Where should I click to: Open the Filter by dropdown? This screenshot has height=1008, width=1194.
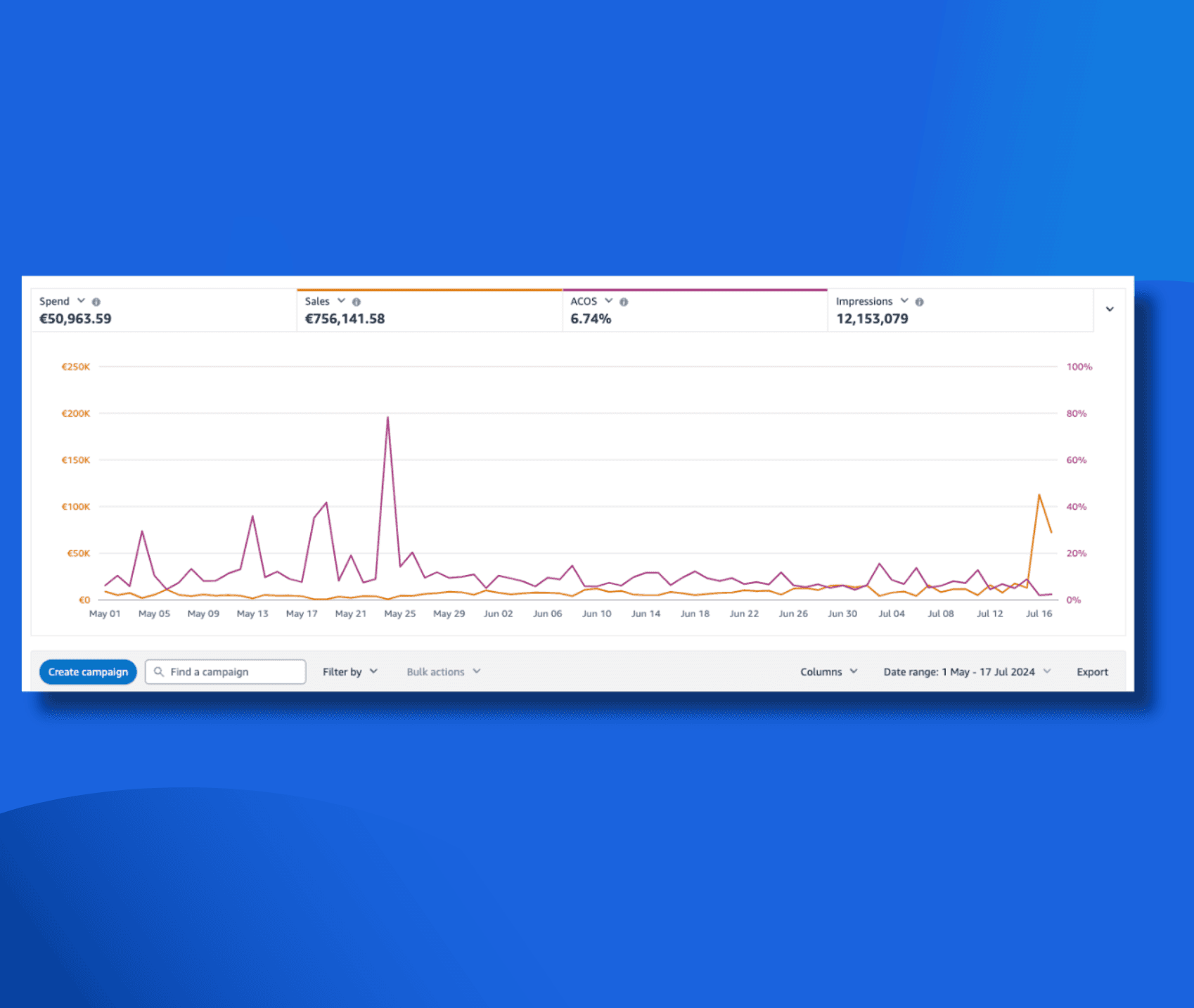pos(349,671)
